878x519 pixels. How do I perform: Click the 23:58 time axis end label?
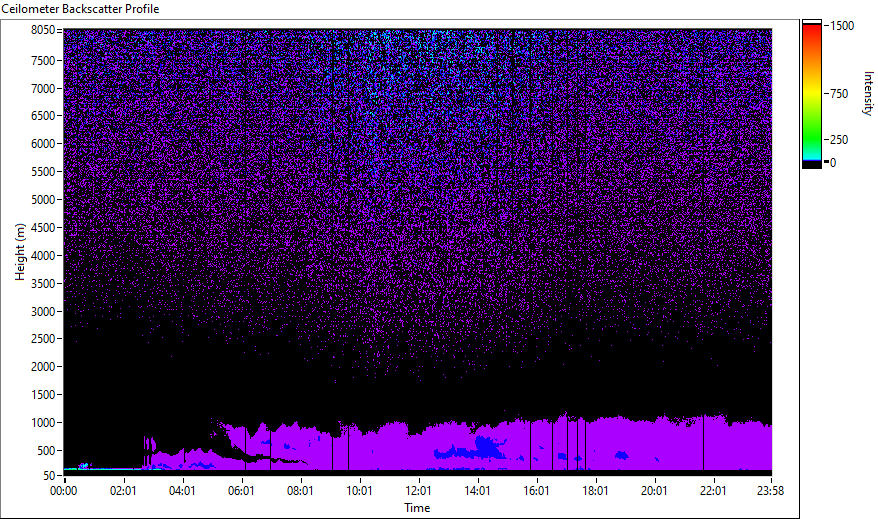(770, 491)
